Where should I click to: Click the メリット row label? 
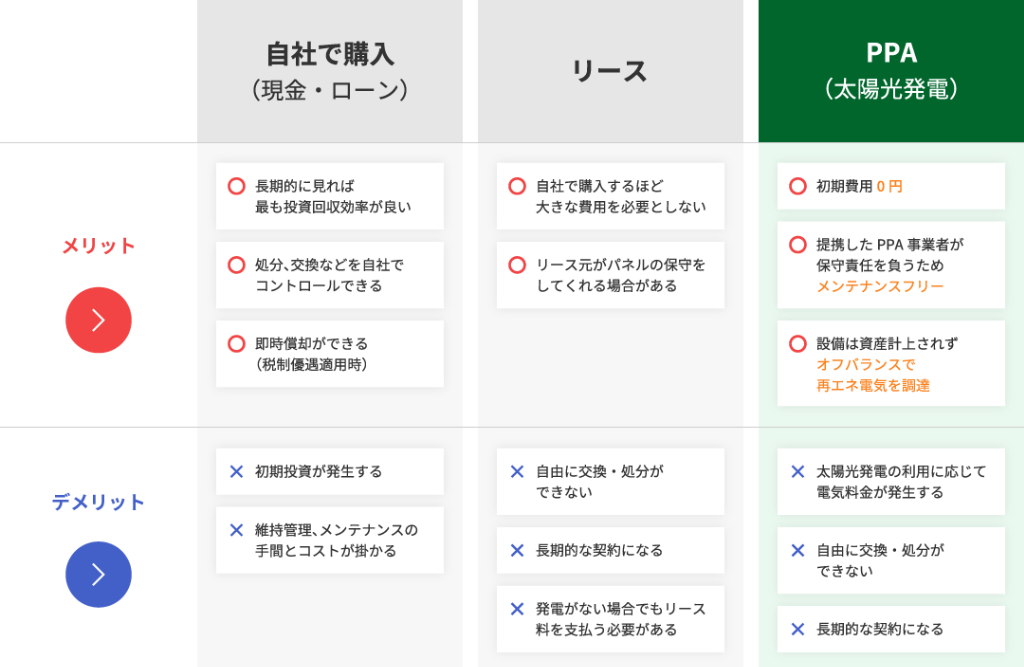click(98, 246)
